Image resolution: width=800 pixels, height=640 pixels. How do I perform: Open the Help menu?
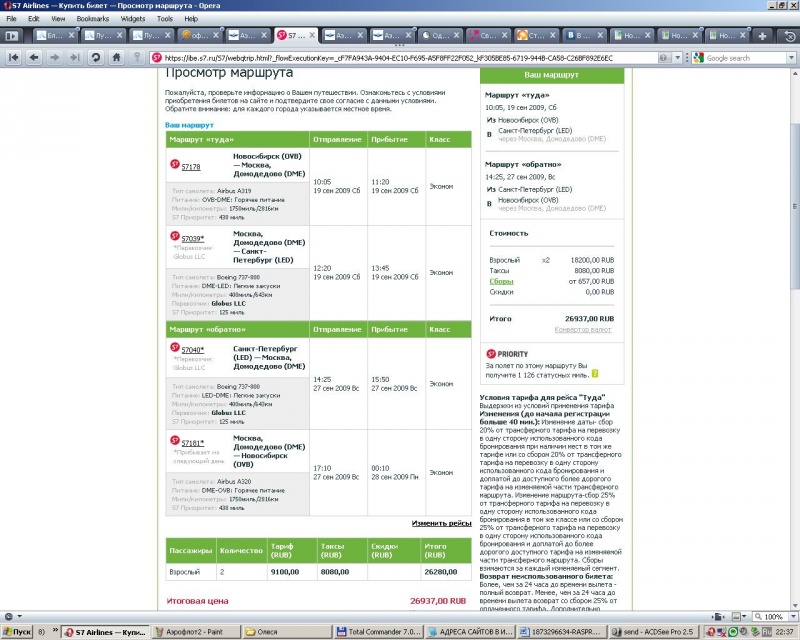point(191,19)
